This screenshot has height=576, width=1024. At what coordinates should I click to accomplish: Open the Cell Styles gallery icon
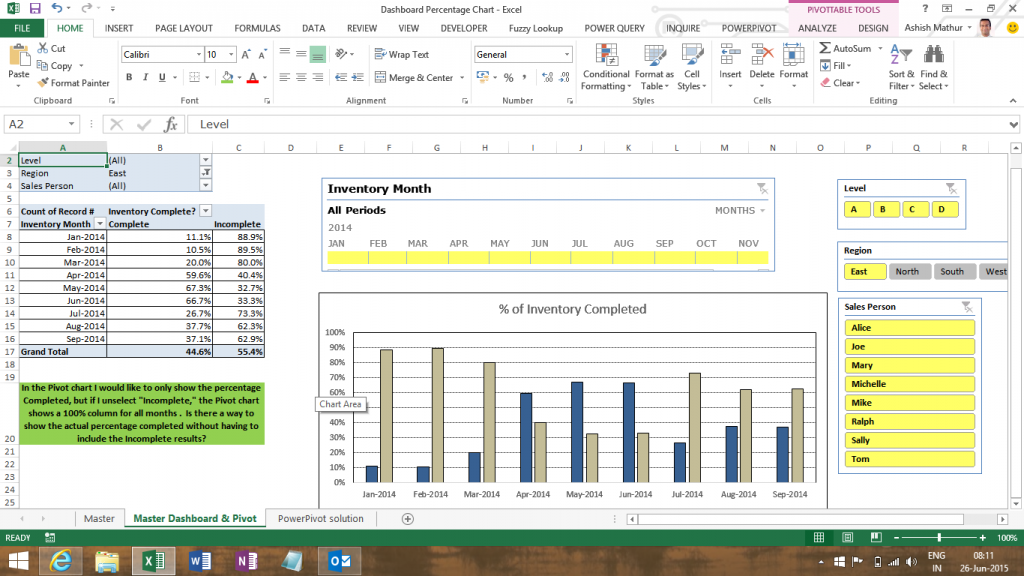(x=692, y=56)
